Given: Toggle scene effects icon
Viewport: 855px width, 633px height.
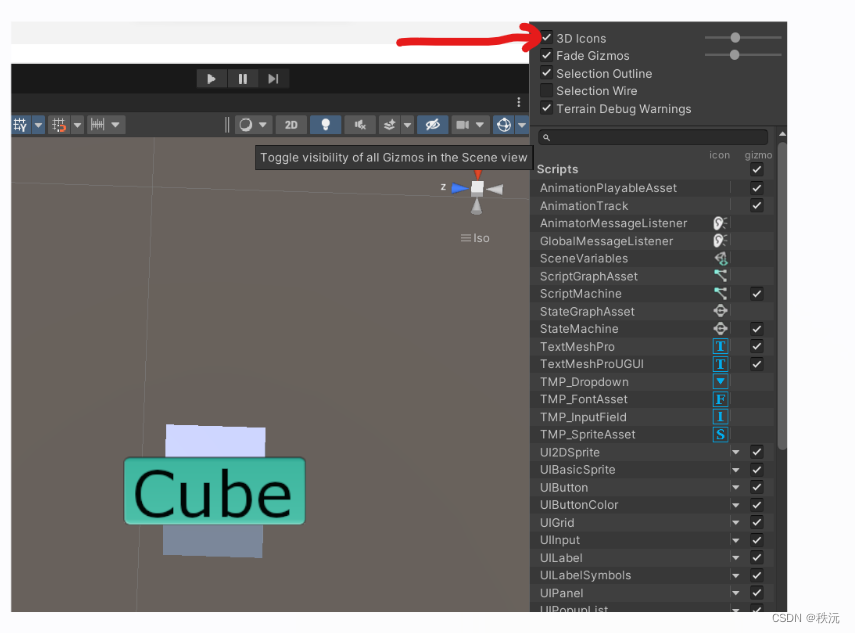Looking at the screenshot, I should 389,125.
